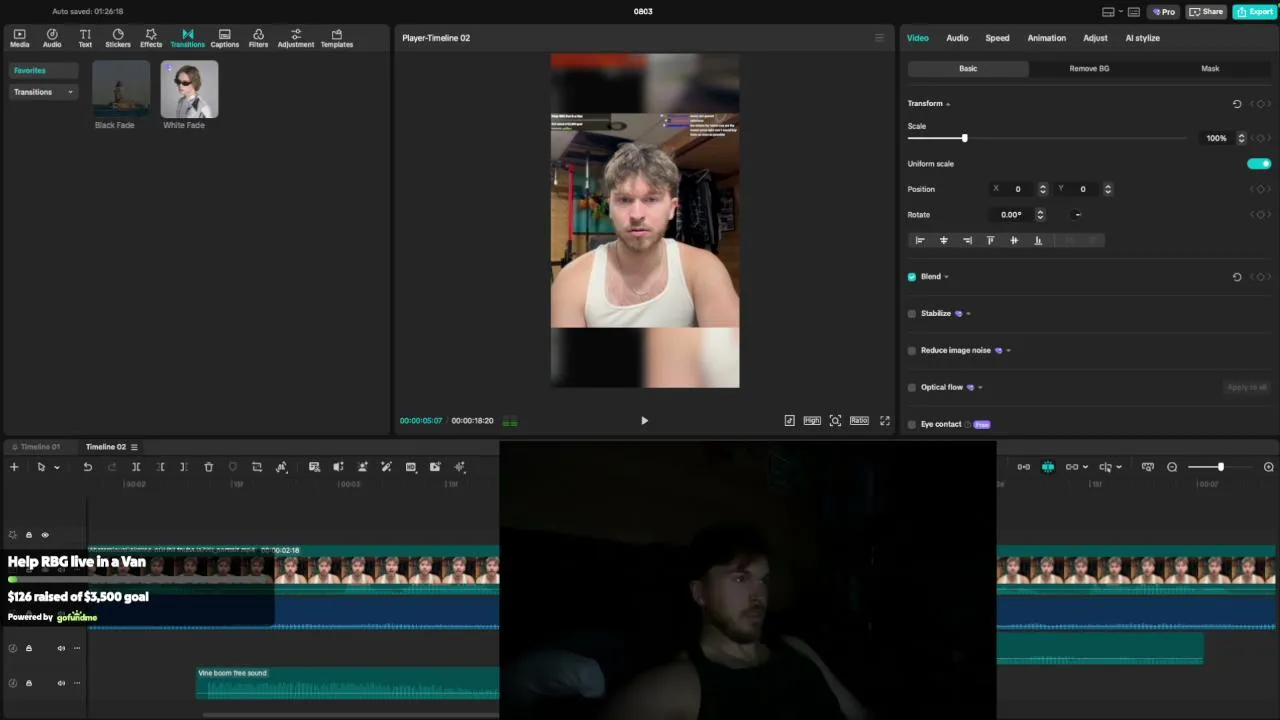This screenshot has height=720, width=1280.
Task: Open the Templates panel
Action: (337, 38)
